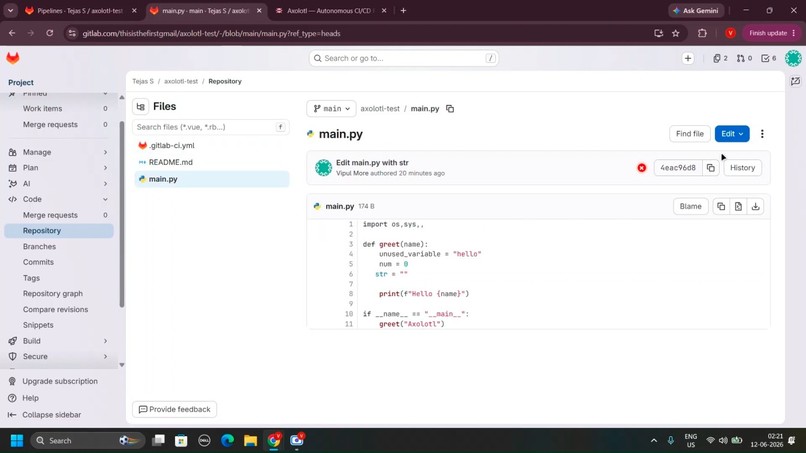806x453 pixels.
Task: Open the Edit dropdown button
Action: pos(732,134)
